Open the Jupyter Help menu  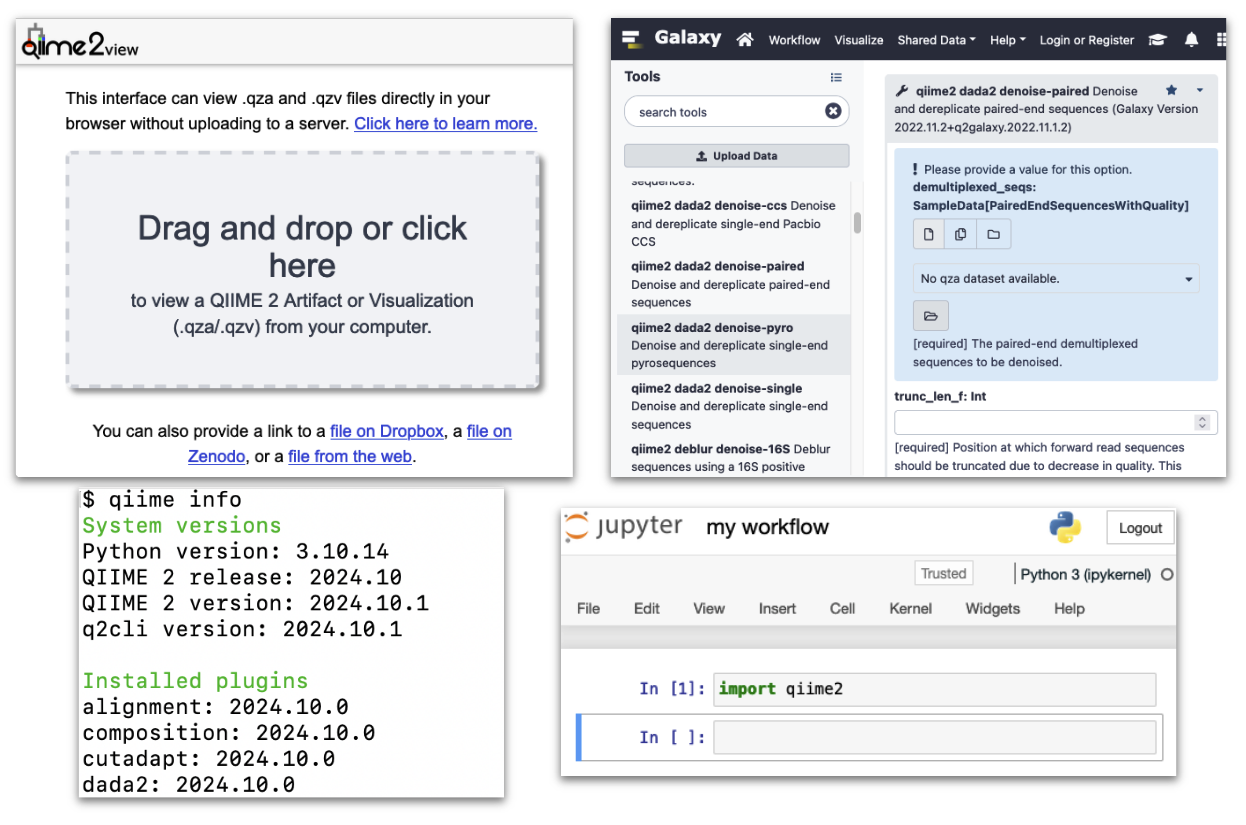[1069, 608]
